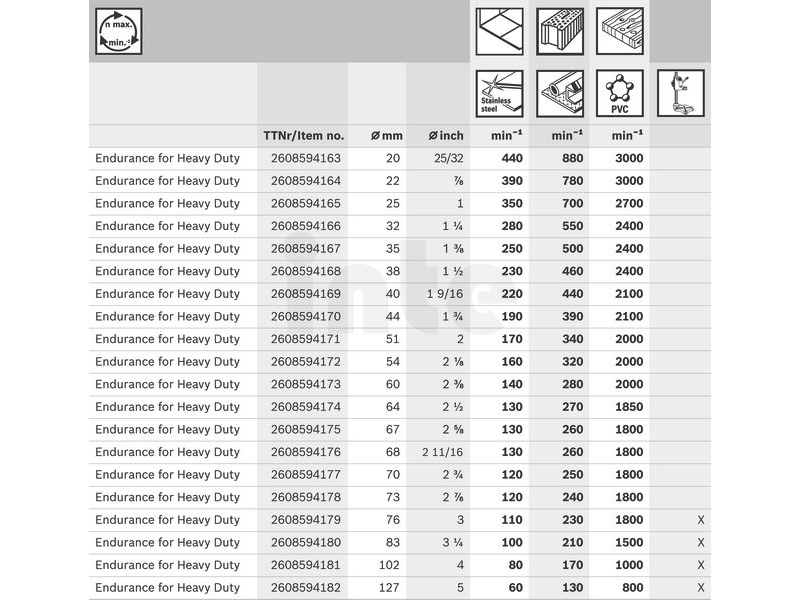This screenshot has width=800, height=600.
Task: Select item number 2608594182
Action: click(x=306, y=588)
